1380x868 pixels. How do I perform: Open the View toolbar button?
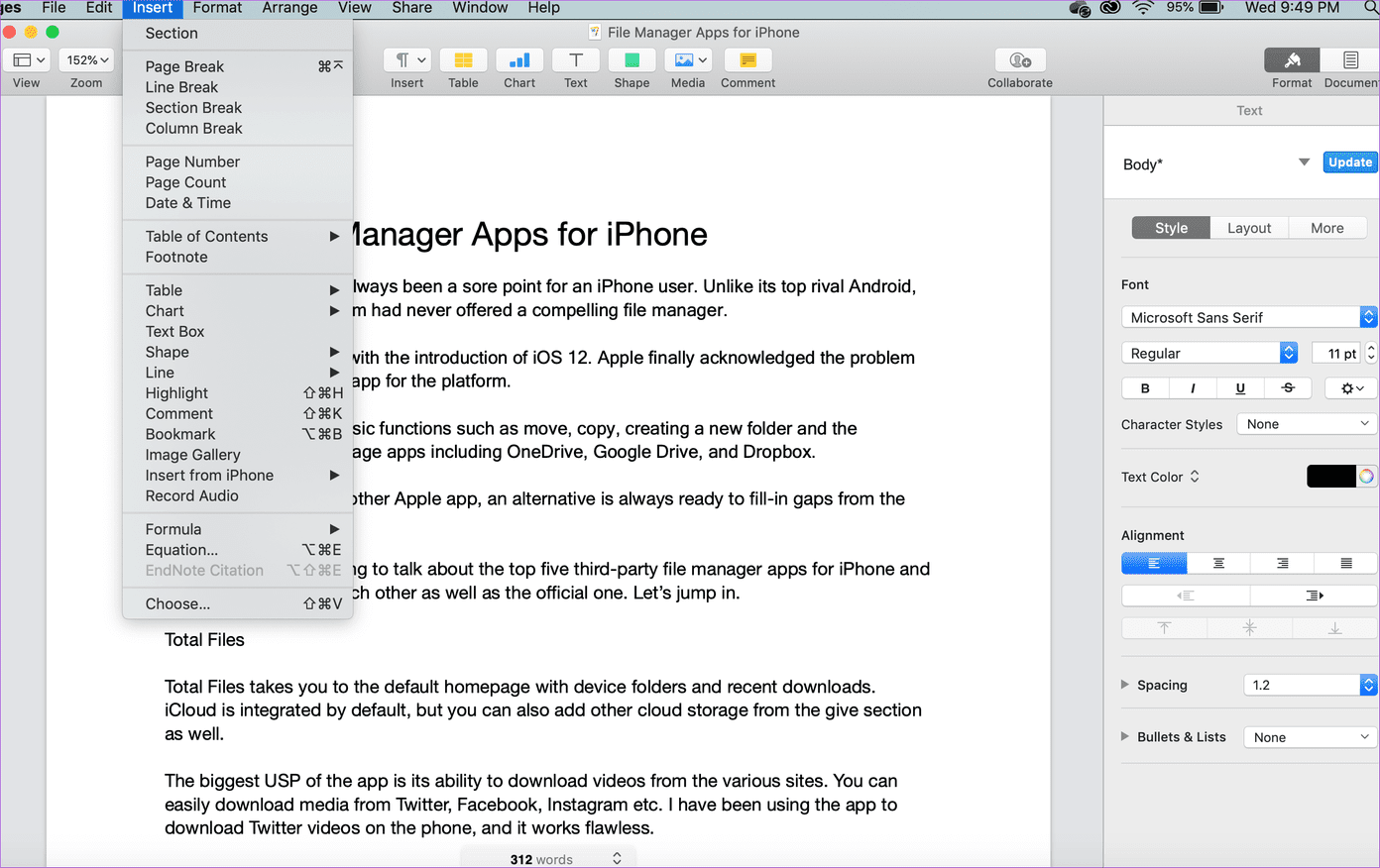(27, 60)
